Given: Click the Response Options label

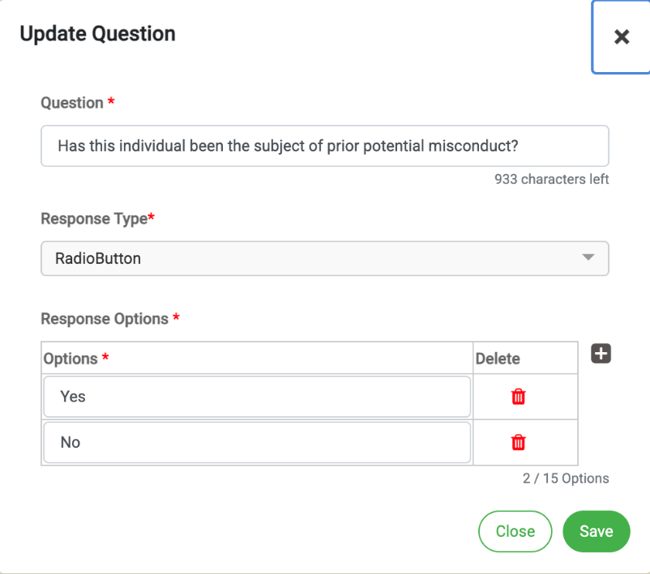Looking at the screenshot, I should point(104,319).
